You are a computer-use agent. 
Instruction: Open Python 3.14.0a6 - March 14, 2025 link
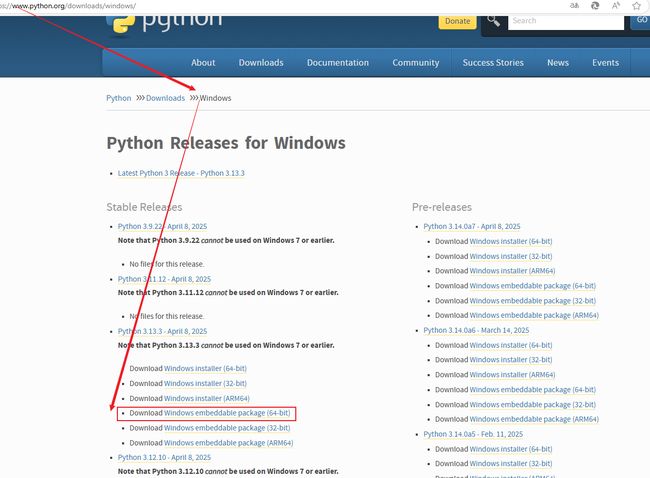(x=476, y=330)
